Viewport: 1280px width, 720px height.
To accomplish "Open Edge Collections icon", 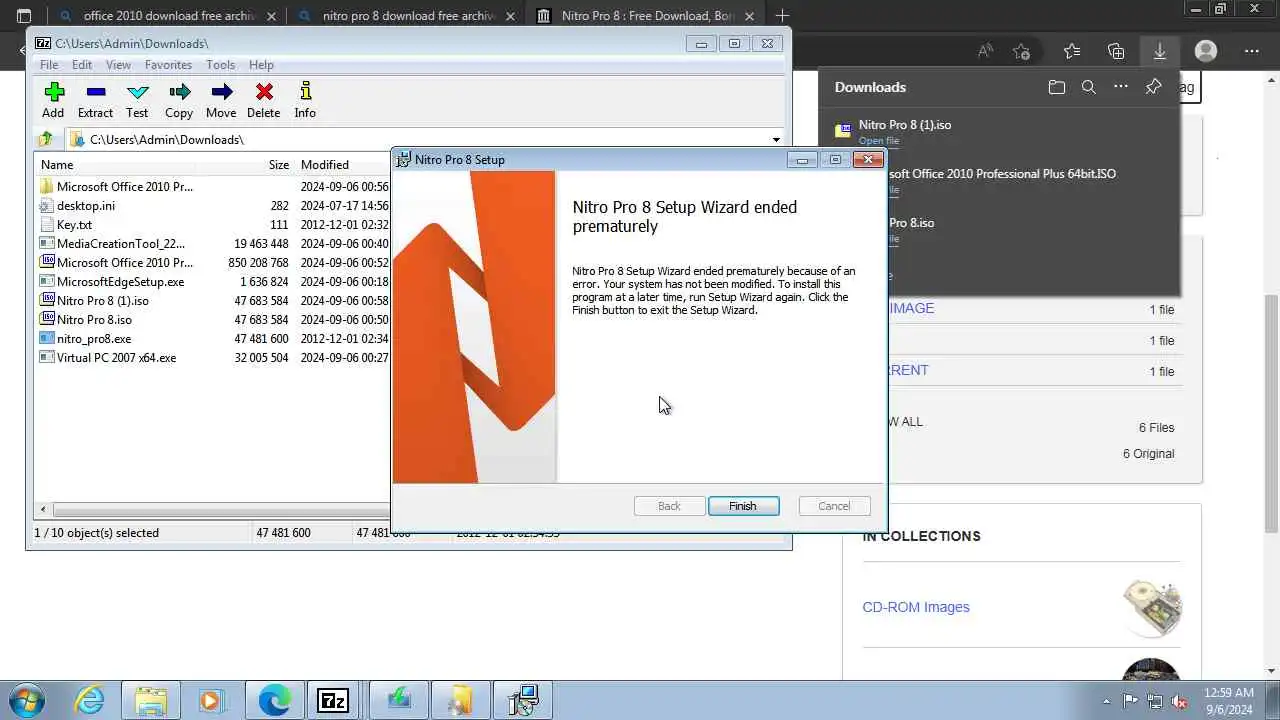I will click(x=1116, y=51).
